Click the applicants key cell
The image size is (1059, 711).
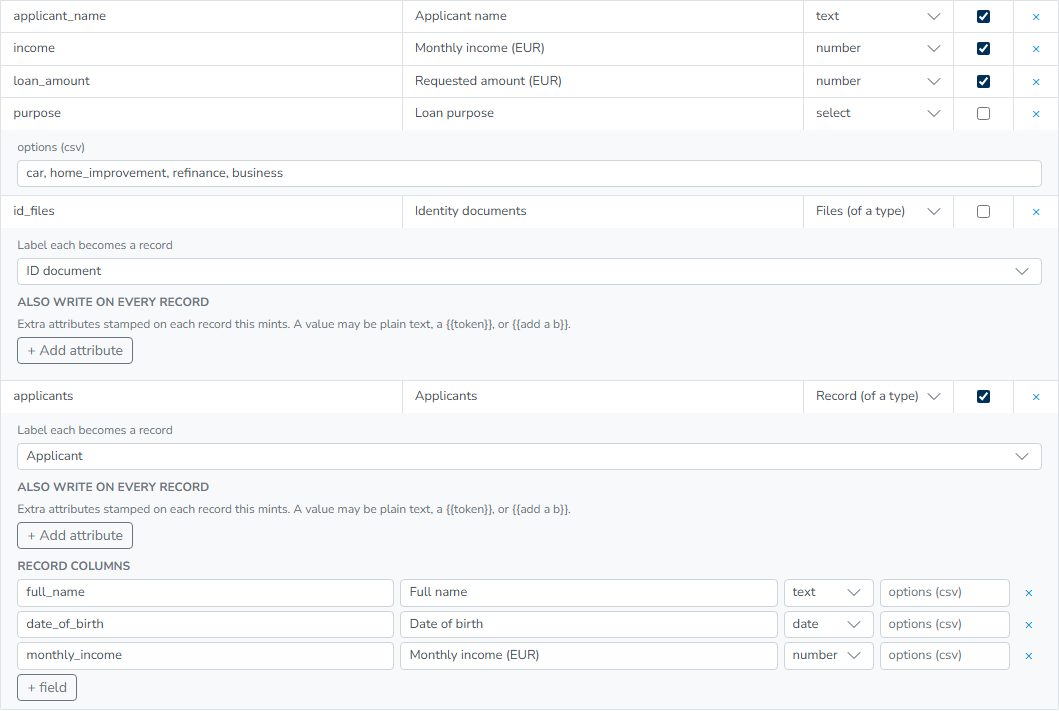coord(201,396)
